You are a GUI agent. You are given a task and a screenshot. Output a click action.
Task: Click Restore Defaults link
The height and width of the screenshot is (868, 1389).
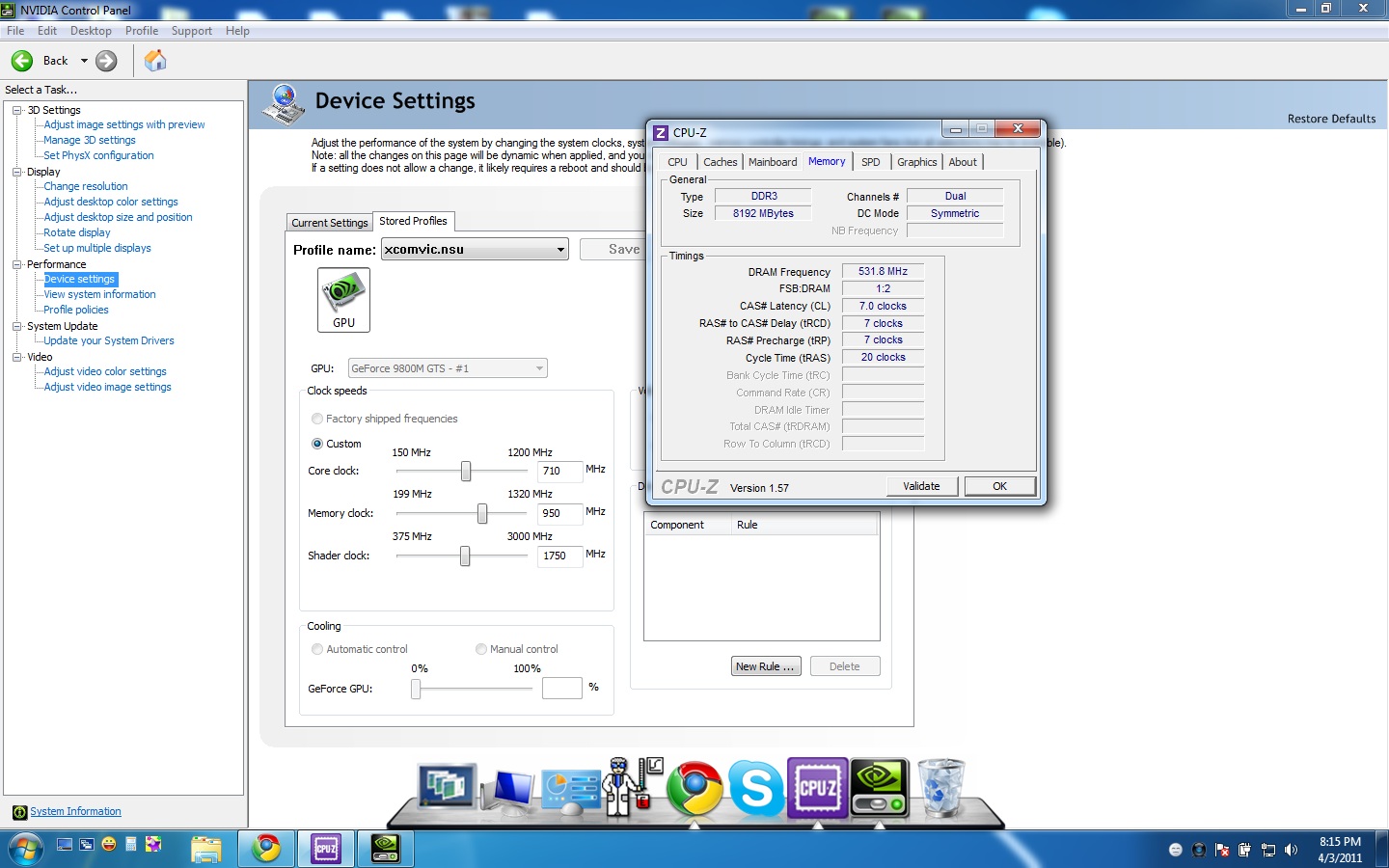click(x=1331, y=119)
